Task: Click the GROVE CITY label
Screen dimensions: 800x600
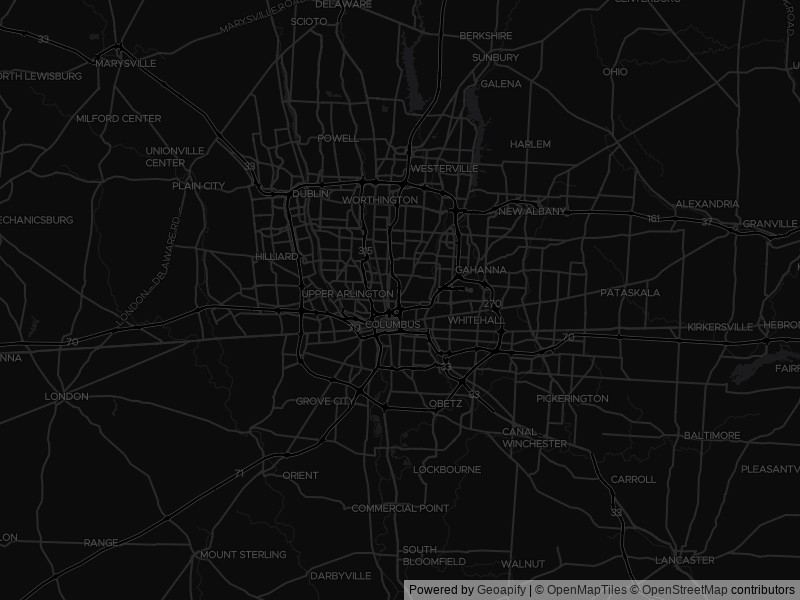Action: tap(325, 402)
